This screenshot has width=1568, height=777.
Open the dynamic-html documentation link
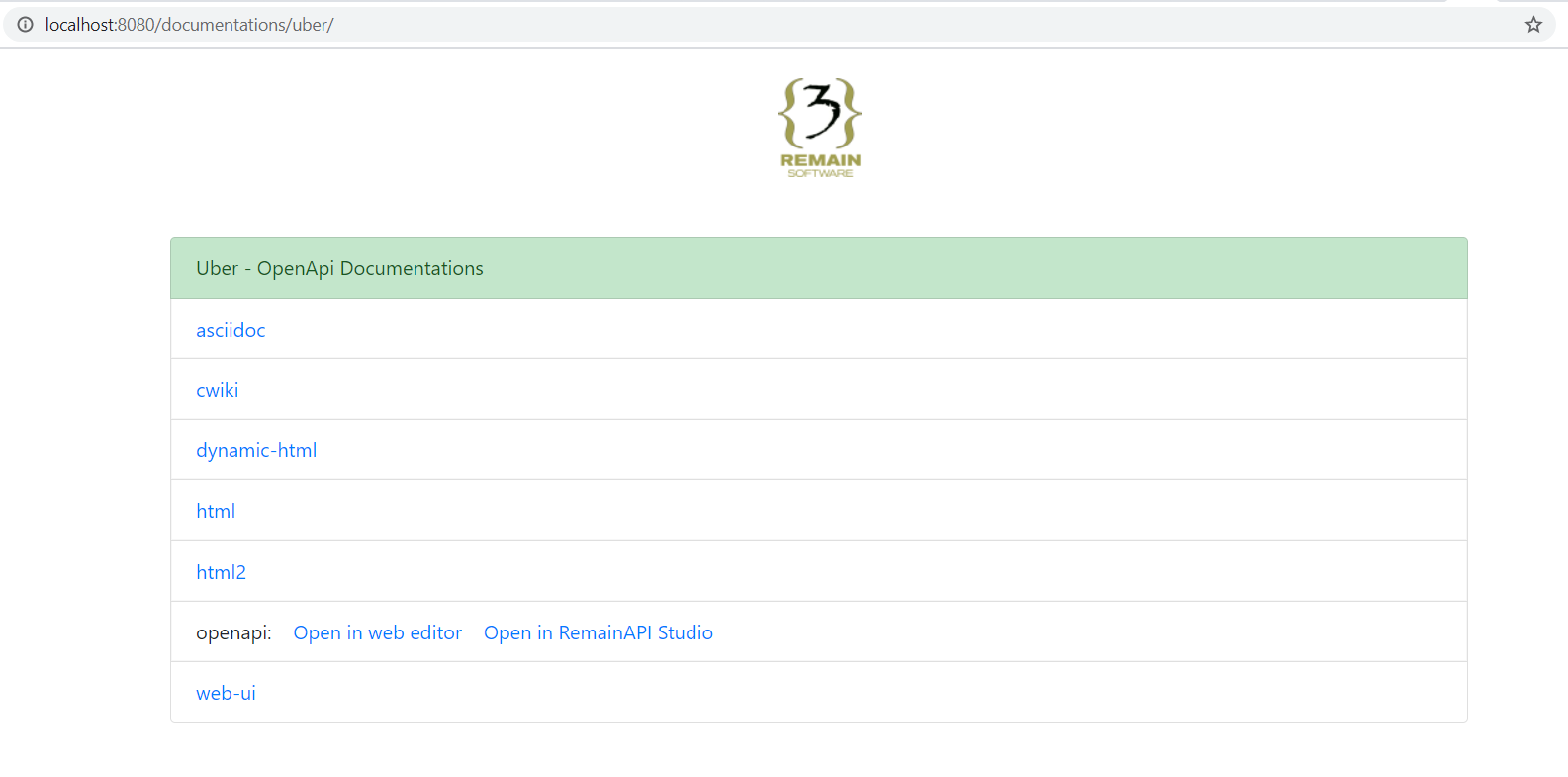(256, 450)
